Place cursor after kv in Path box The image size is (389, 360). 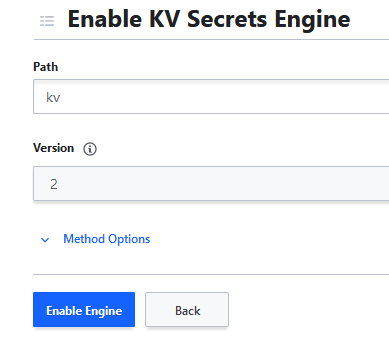click(61, 98)
